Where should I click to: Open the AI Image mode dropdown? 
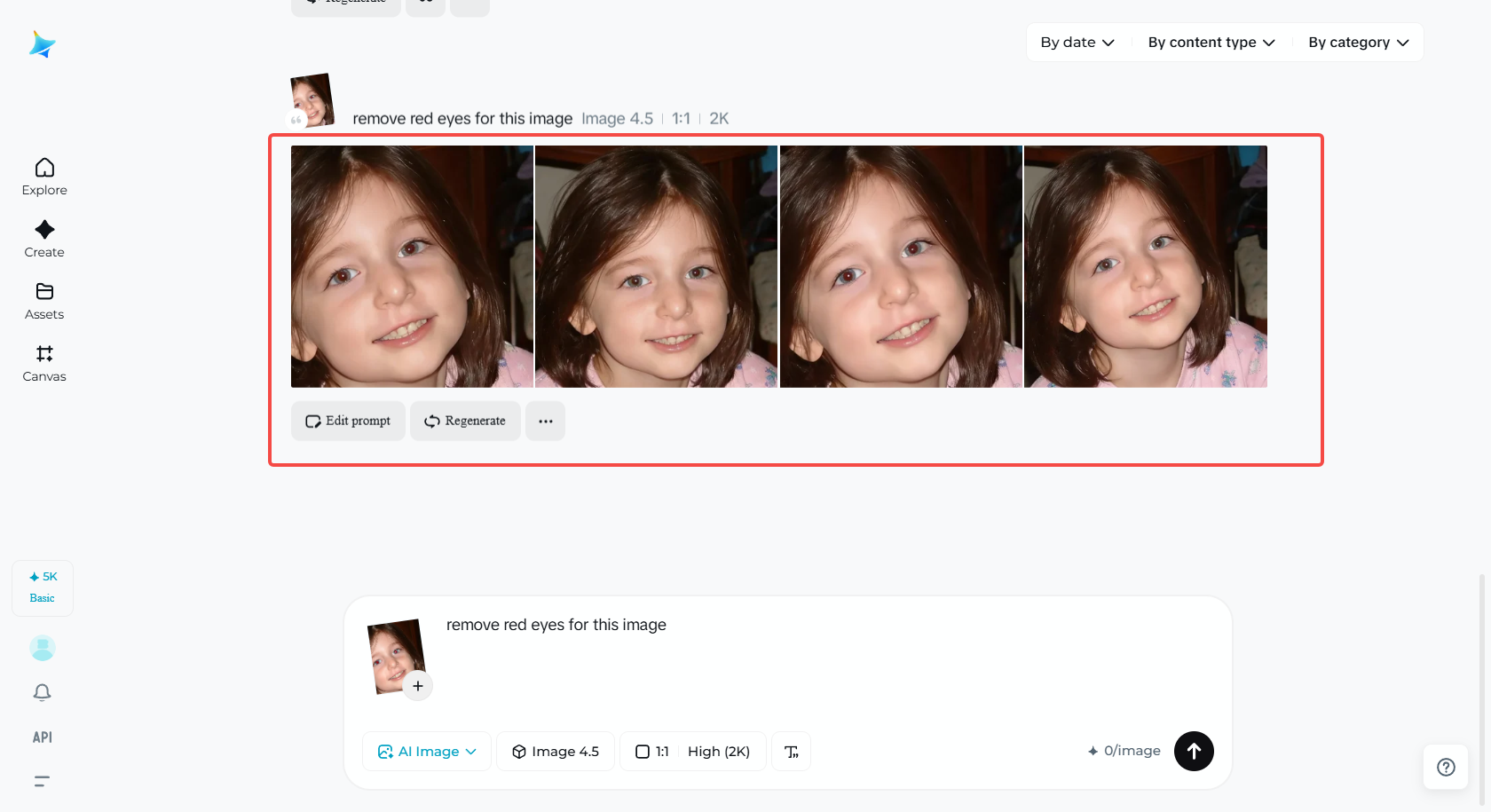pyautogui.click(x=426, y=751)
